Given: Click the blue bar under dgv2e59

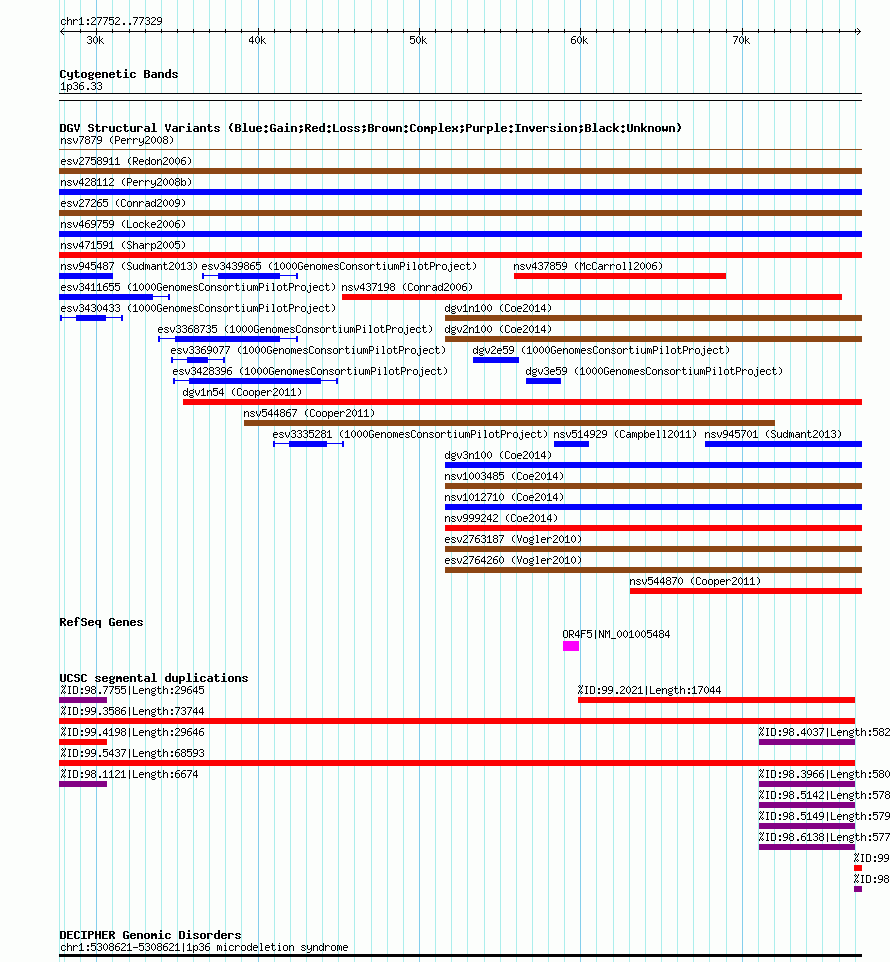Looking at the screenshot, I should pyautogui.click(x=496, y=360).
